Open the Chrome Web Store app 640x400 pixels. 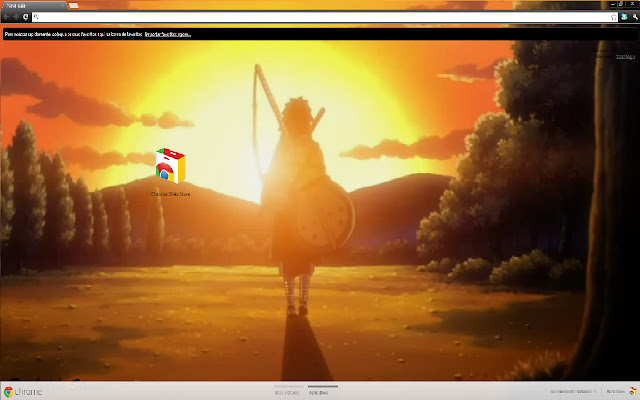(x=171, y=172)
